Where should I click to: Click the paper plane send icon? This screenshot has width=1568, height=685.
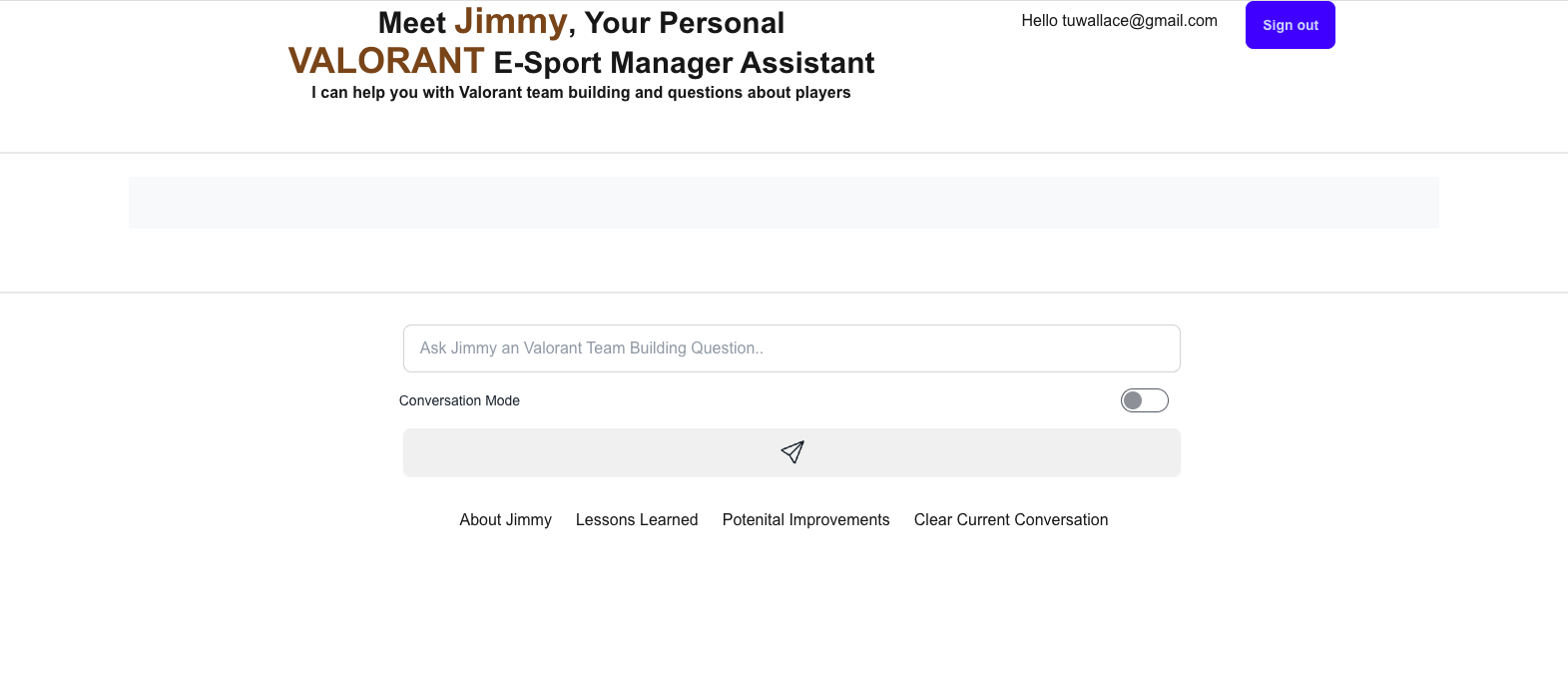pyautogui.click(x=792, y=452)
